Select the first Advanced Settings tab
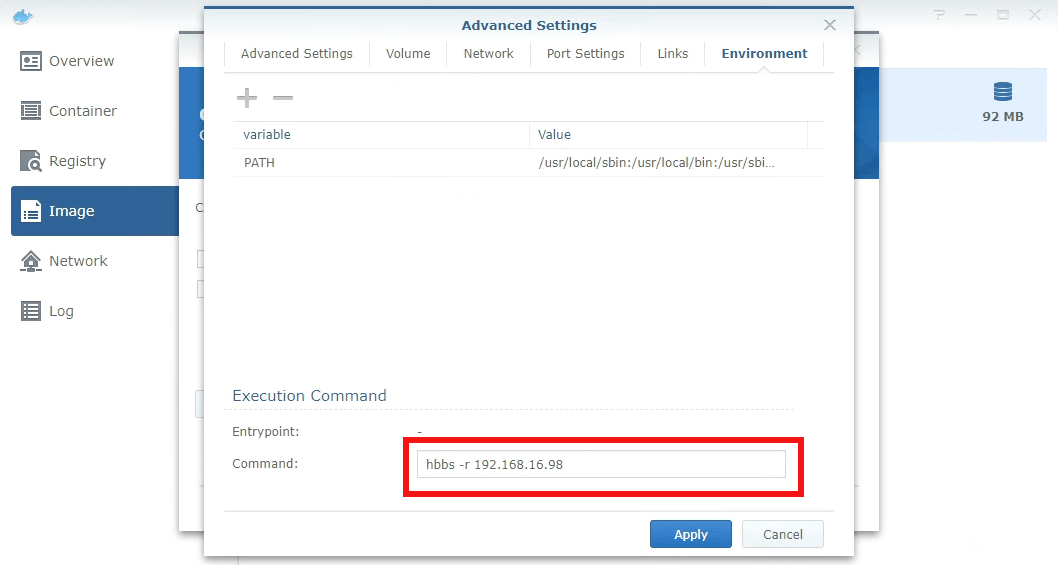This screenshot has width=1058, height=565. click(296, 54)
